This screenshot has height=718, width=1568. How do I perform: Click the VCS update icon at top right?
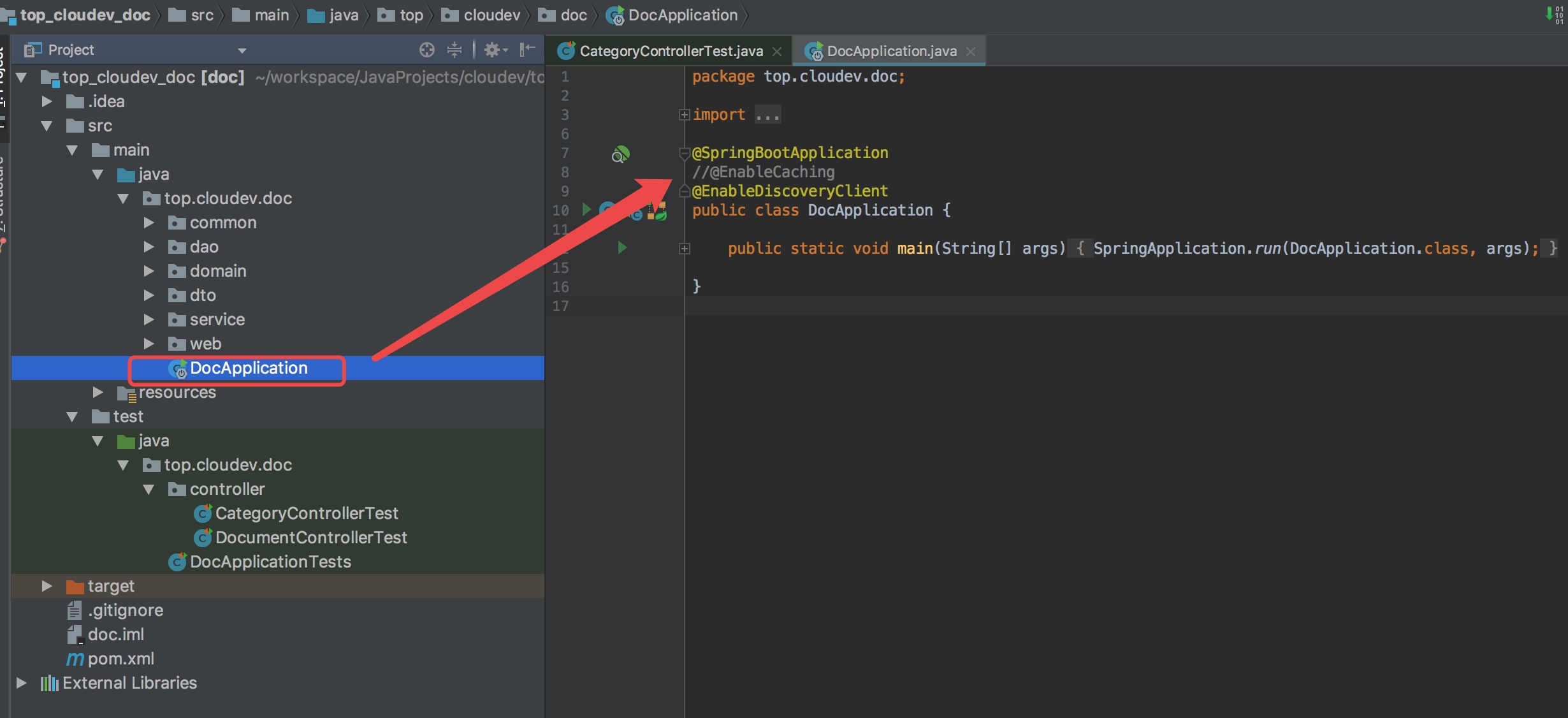[1553, 14]
